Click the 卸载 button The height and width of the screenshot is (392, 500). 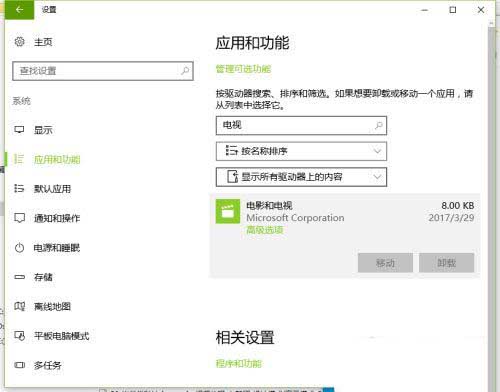[x=447, y=263]
